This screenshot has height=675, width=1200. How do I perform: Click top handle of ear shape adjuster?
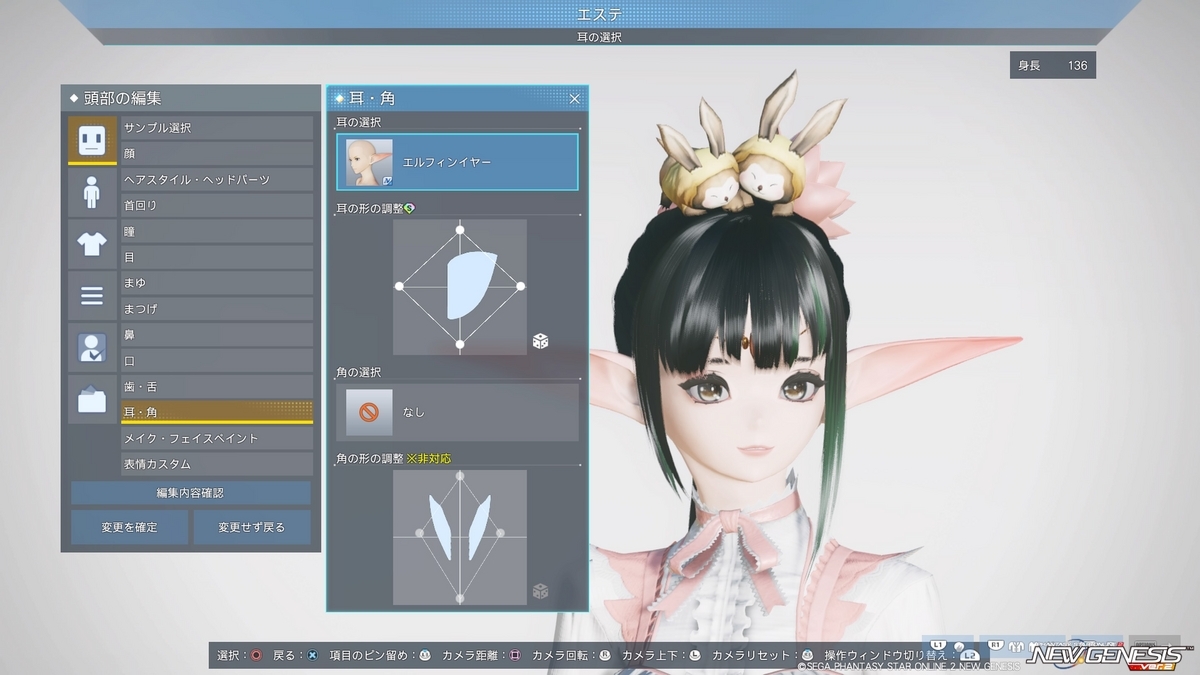[460, 230]
